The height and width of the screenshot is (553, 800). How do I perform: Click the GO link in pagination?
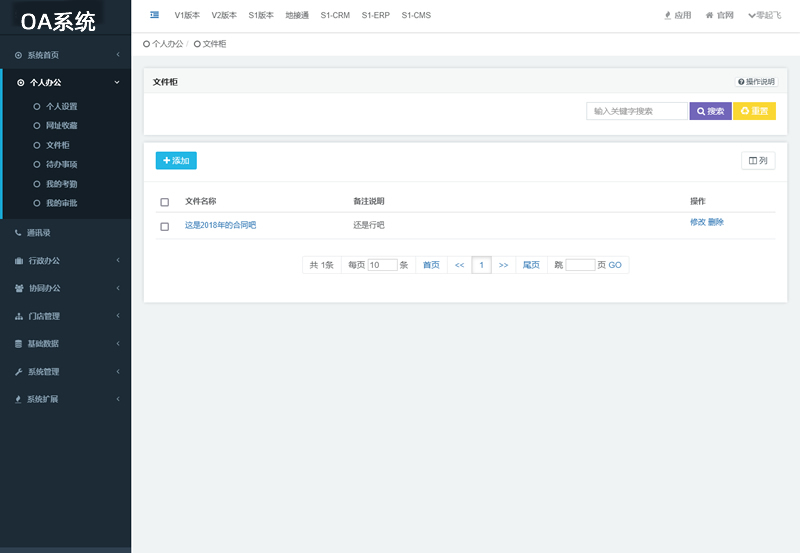[615, 265]
